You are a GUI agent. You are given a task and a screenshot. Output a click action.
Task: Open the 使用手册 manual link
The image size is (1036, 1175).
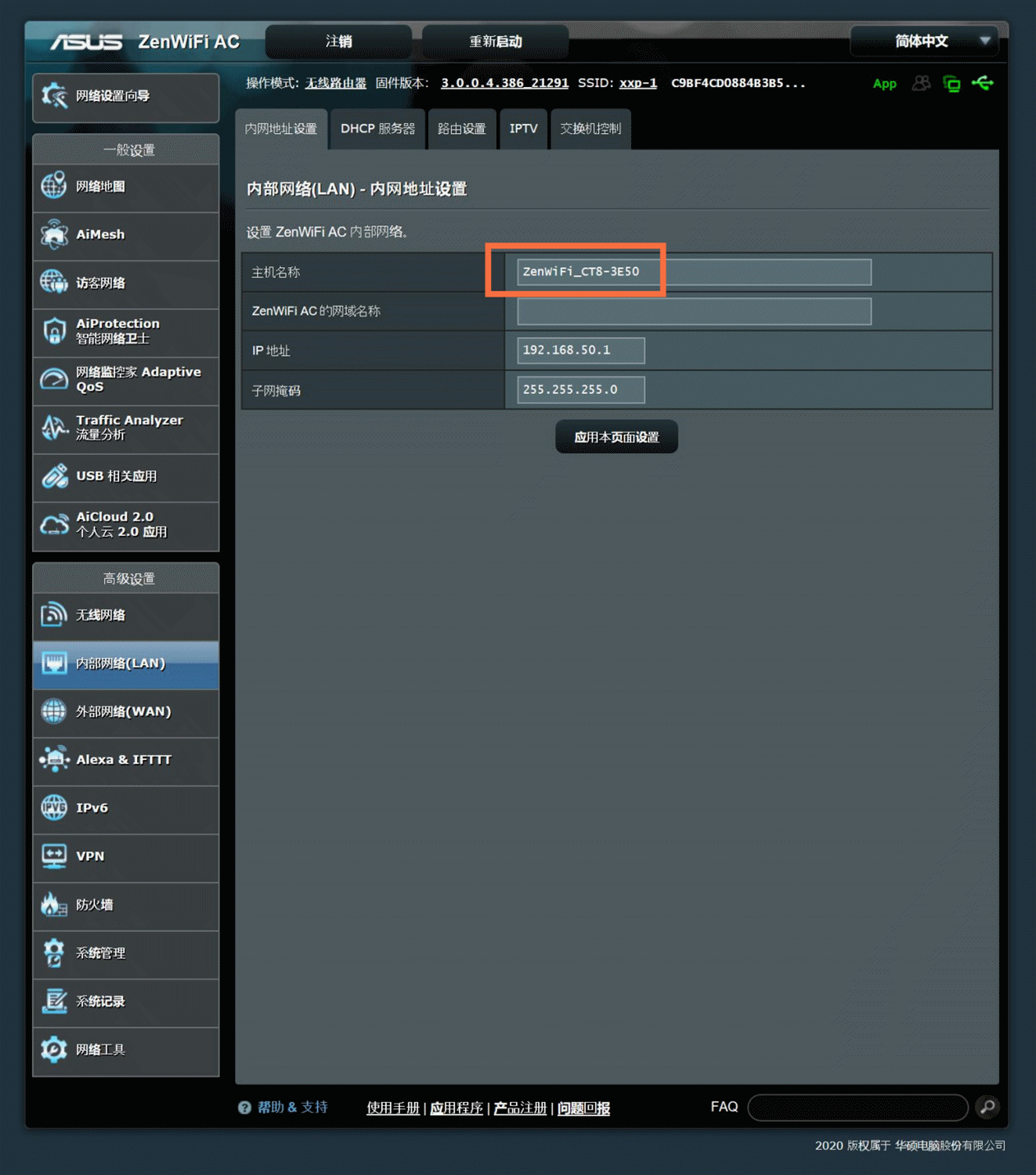(393, 1108)
